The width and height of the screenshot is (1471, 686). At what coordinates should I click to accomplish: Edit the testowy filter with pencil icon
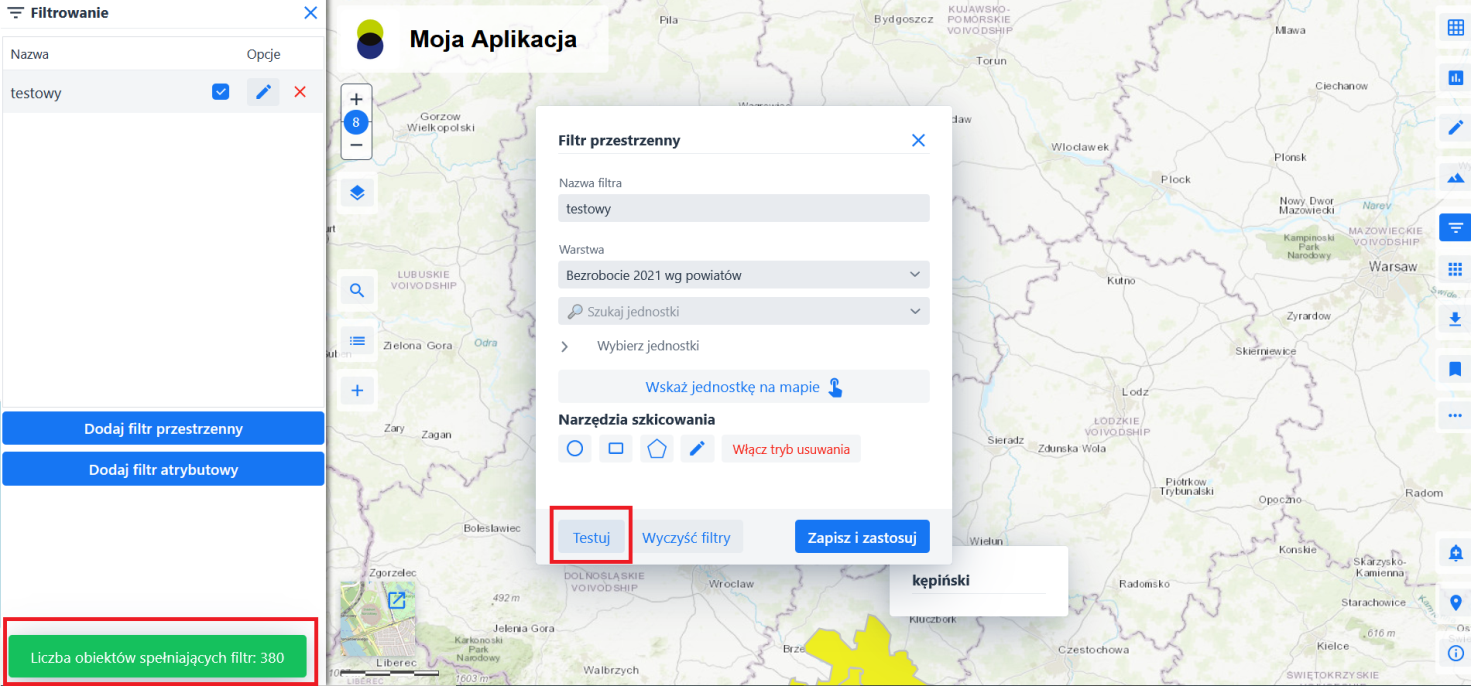263,92
